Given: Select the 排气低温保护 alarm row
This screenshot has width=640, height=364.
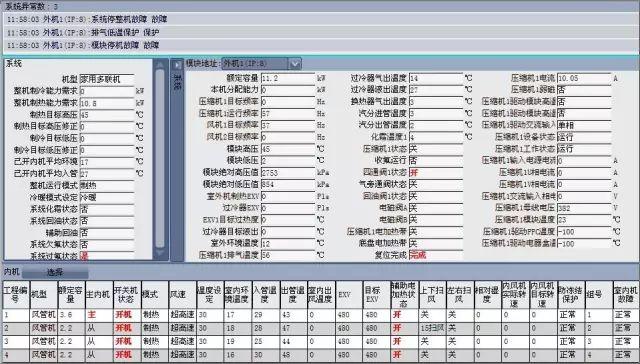Looking at the screenshot, I should click(x=320, y=32).
